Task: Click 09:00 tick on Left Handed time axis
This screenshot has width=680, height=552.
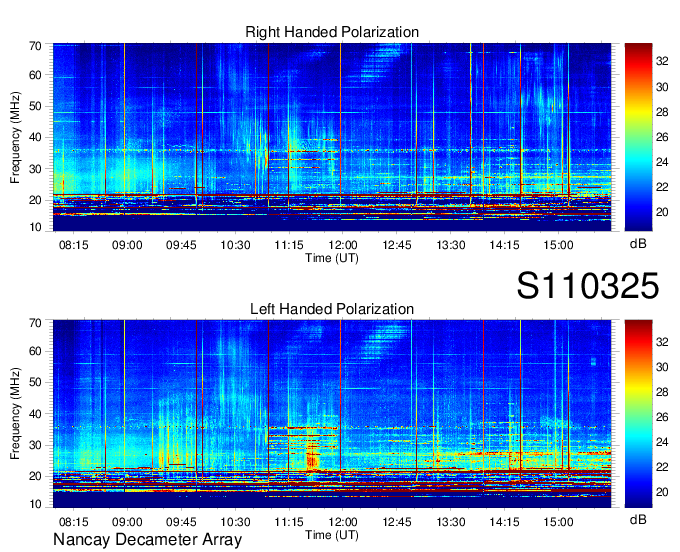Action: click(x=127, y=522)
